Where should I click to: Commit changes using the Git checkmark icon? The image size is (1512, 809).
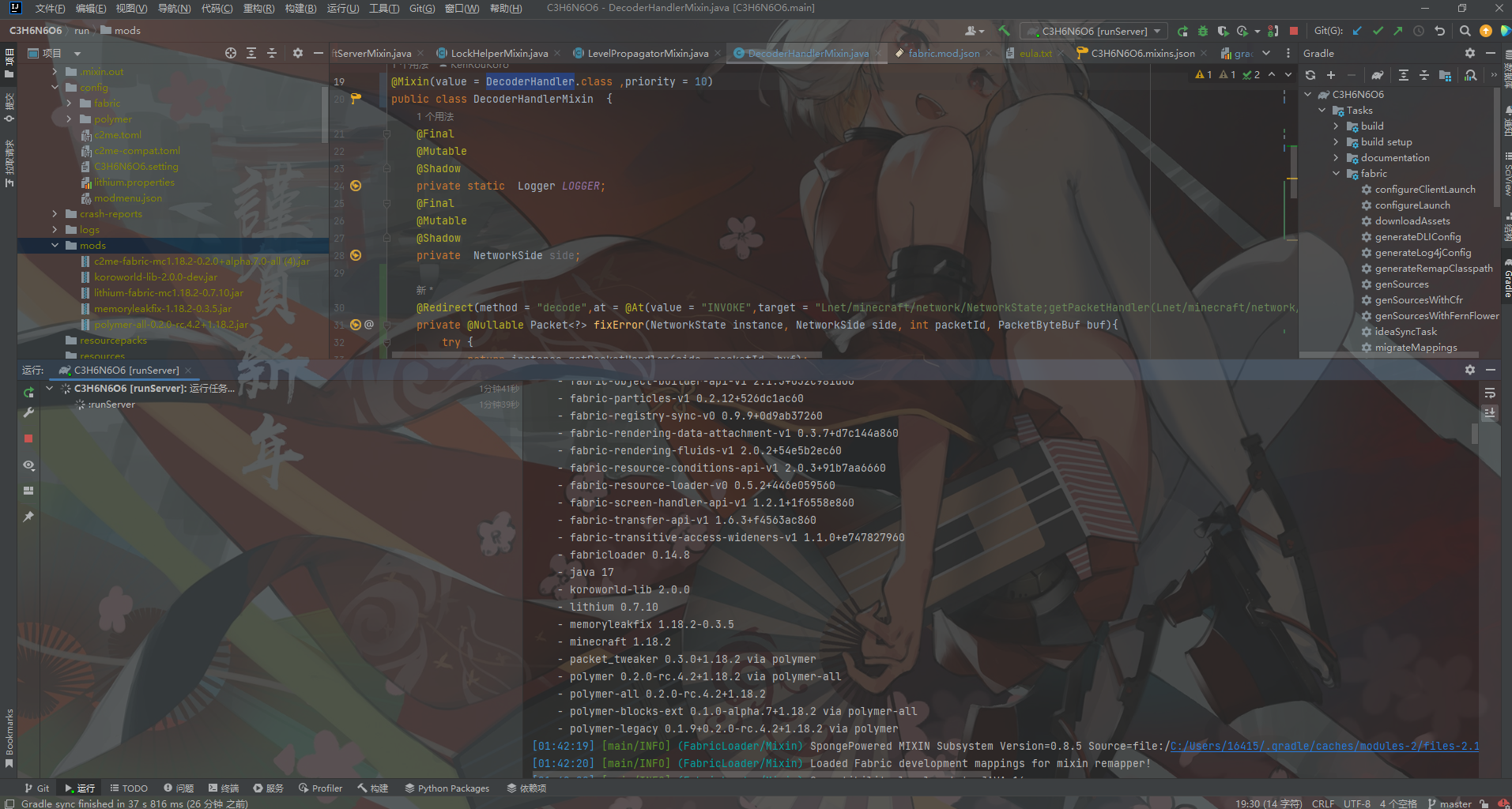point(1378,30)
